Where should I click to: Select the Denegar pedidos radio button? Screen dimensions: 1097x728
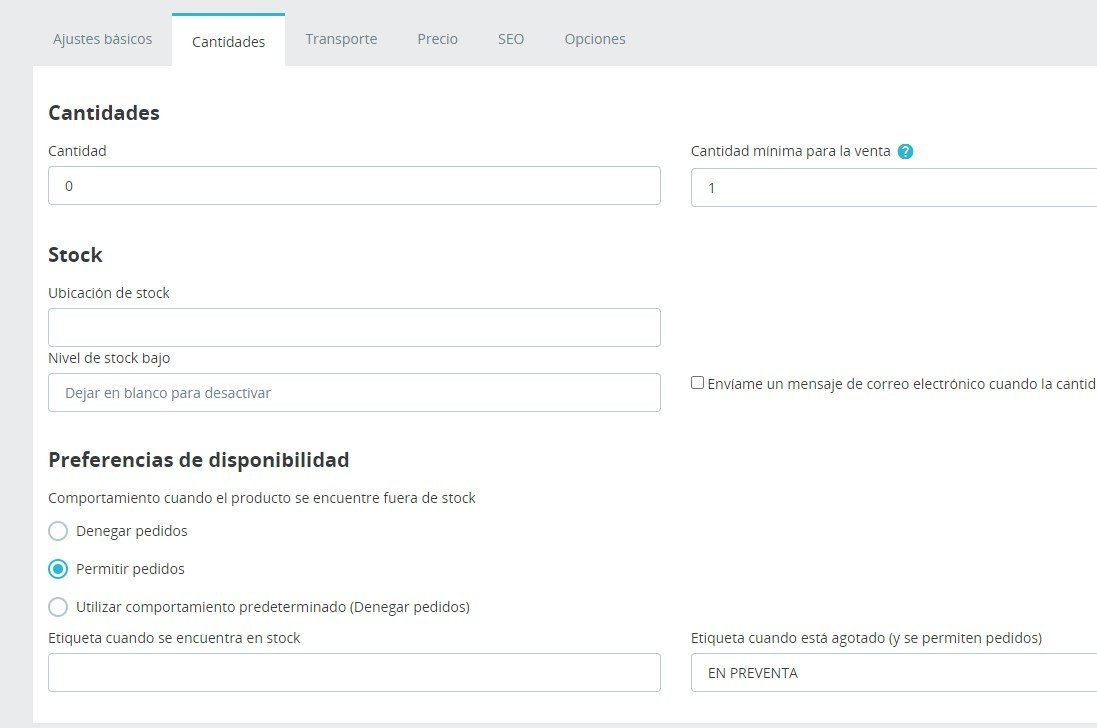(x=58, y=531)
